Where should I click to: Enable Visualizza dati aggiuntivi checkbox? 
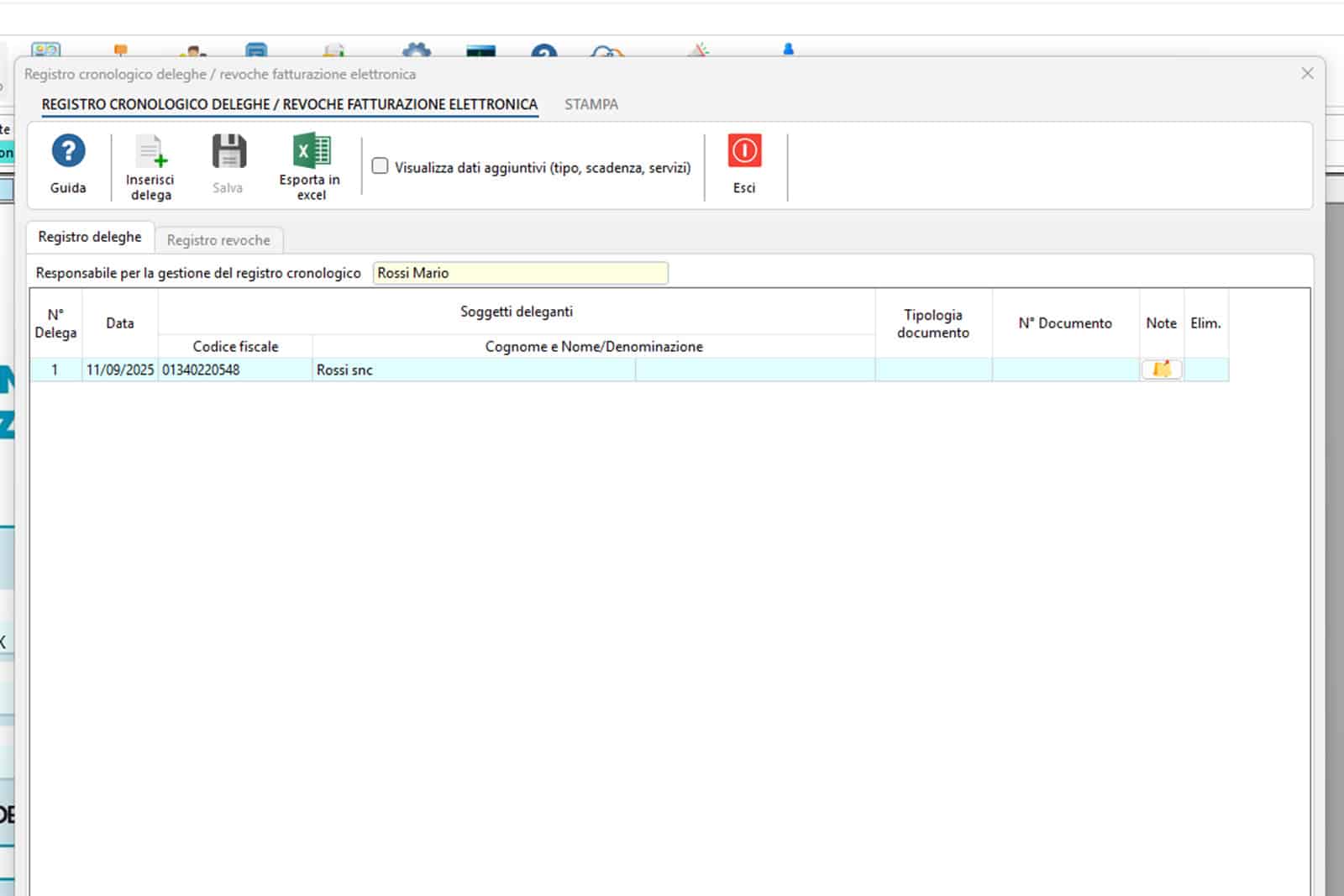pyautogui.click(x=381, y=166)
